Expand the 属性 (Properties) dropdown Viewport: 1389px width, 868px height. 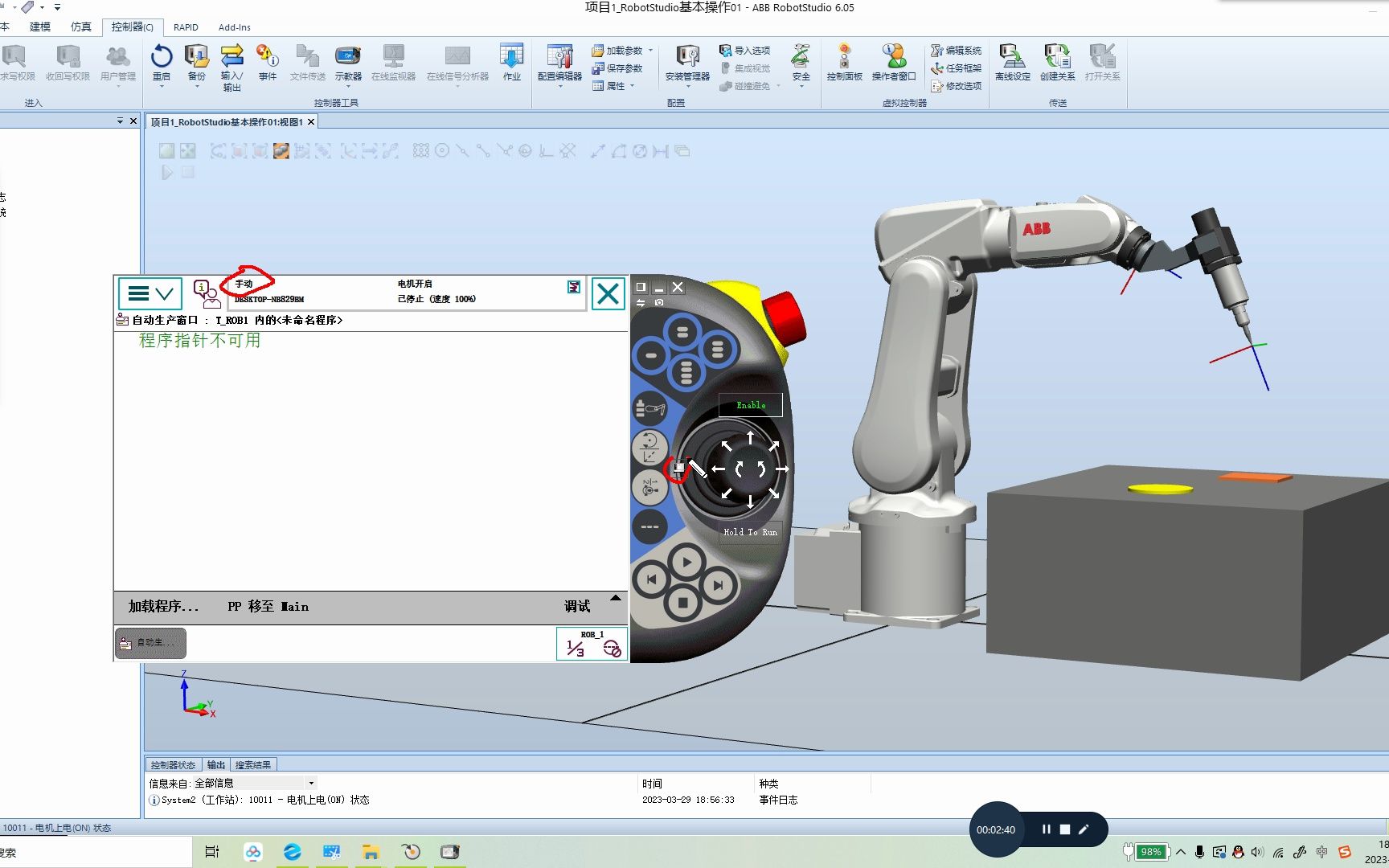point(614,86)
